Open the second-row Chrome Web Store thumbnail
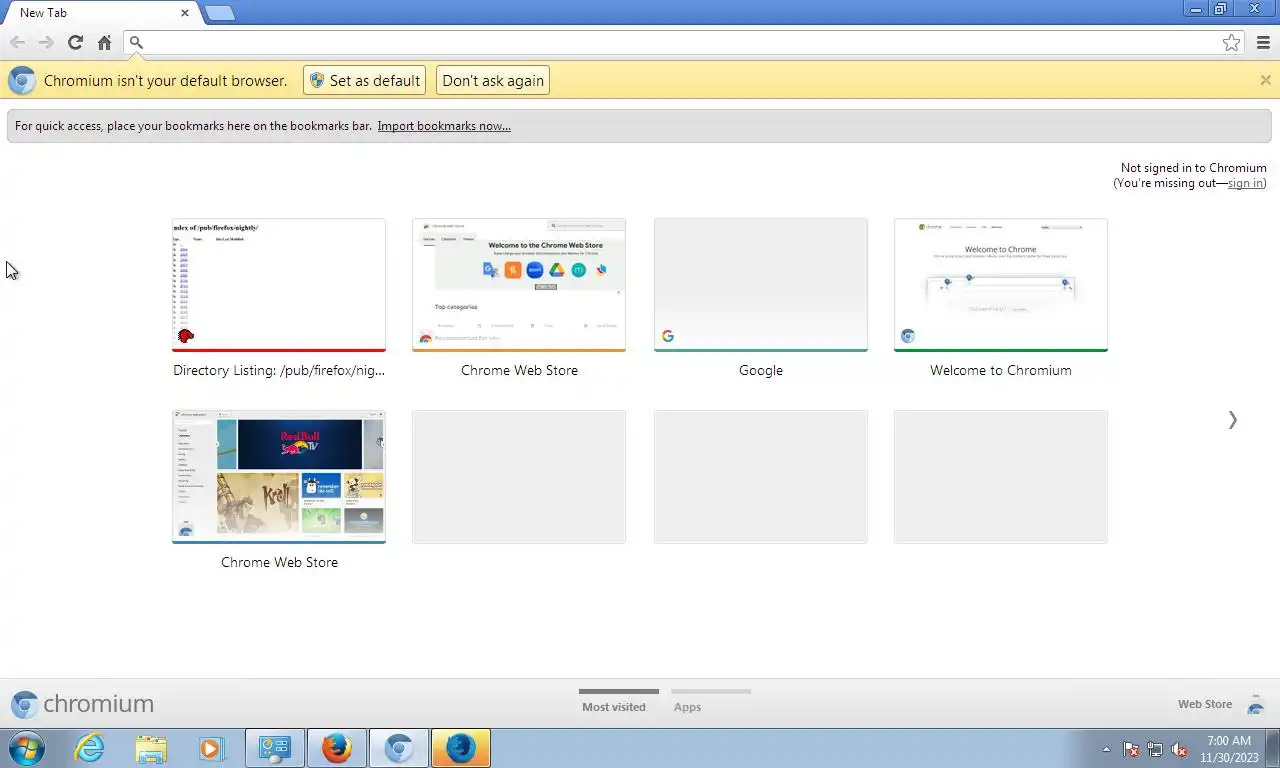 [279, 477]
